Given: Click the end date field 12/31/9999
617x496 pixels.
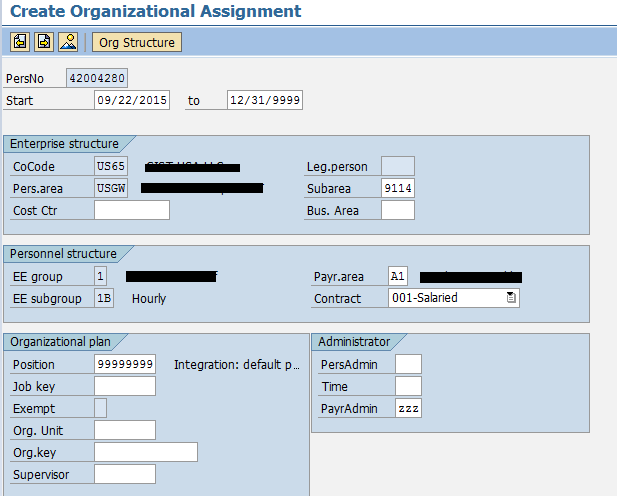Looking at the screenshot, I should (x=264, y=100).
